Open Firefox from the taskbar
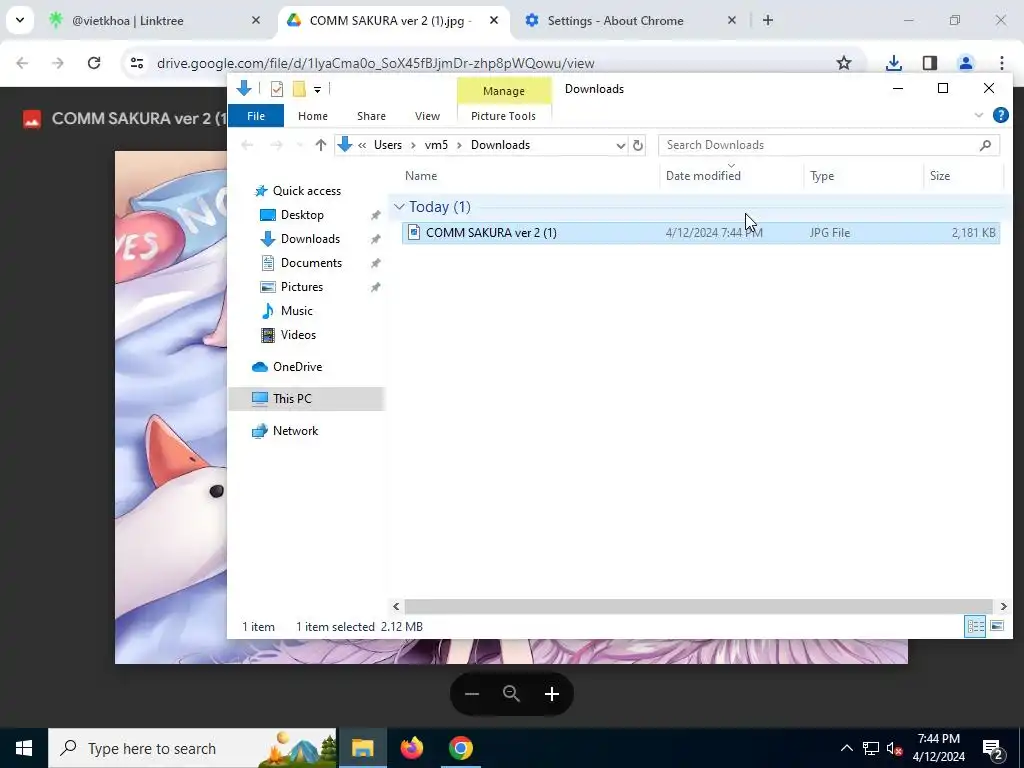1024x768 pixels. [x=412, y=748]
